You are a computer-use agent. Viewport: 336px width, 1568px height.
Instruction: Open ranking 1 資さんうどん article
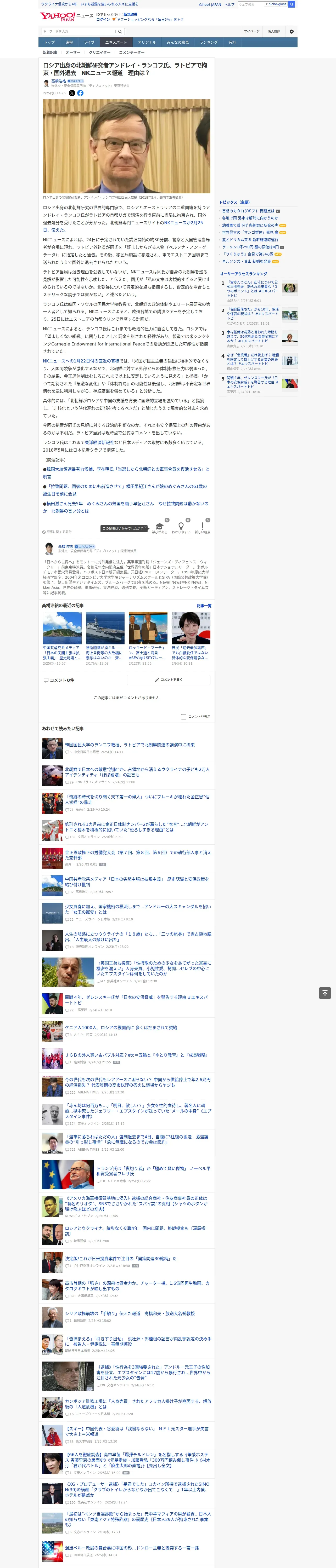click(253, 289)
